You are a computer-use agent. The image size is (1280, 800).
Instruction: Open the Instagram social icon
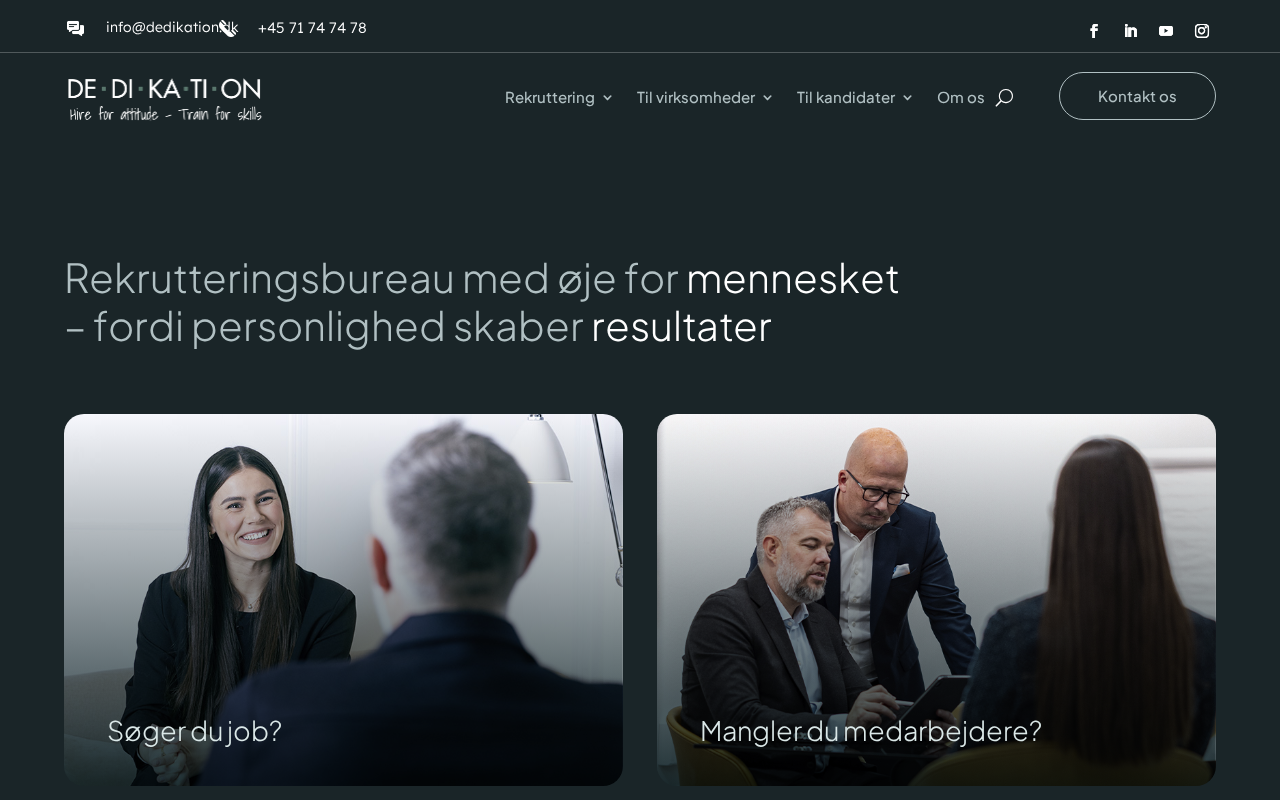click(x=1202, y=31)
